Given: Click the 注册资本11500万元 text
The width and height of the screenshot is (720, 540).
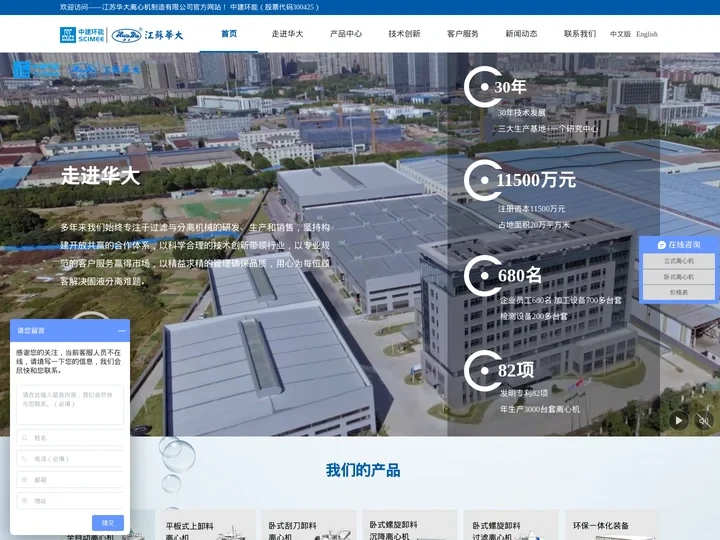Looking at the screenshot, I should click(x=531, y=208).
